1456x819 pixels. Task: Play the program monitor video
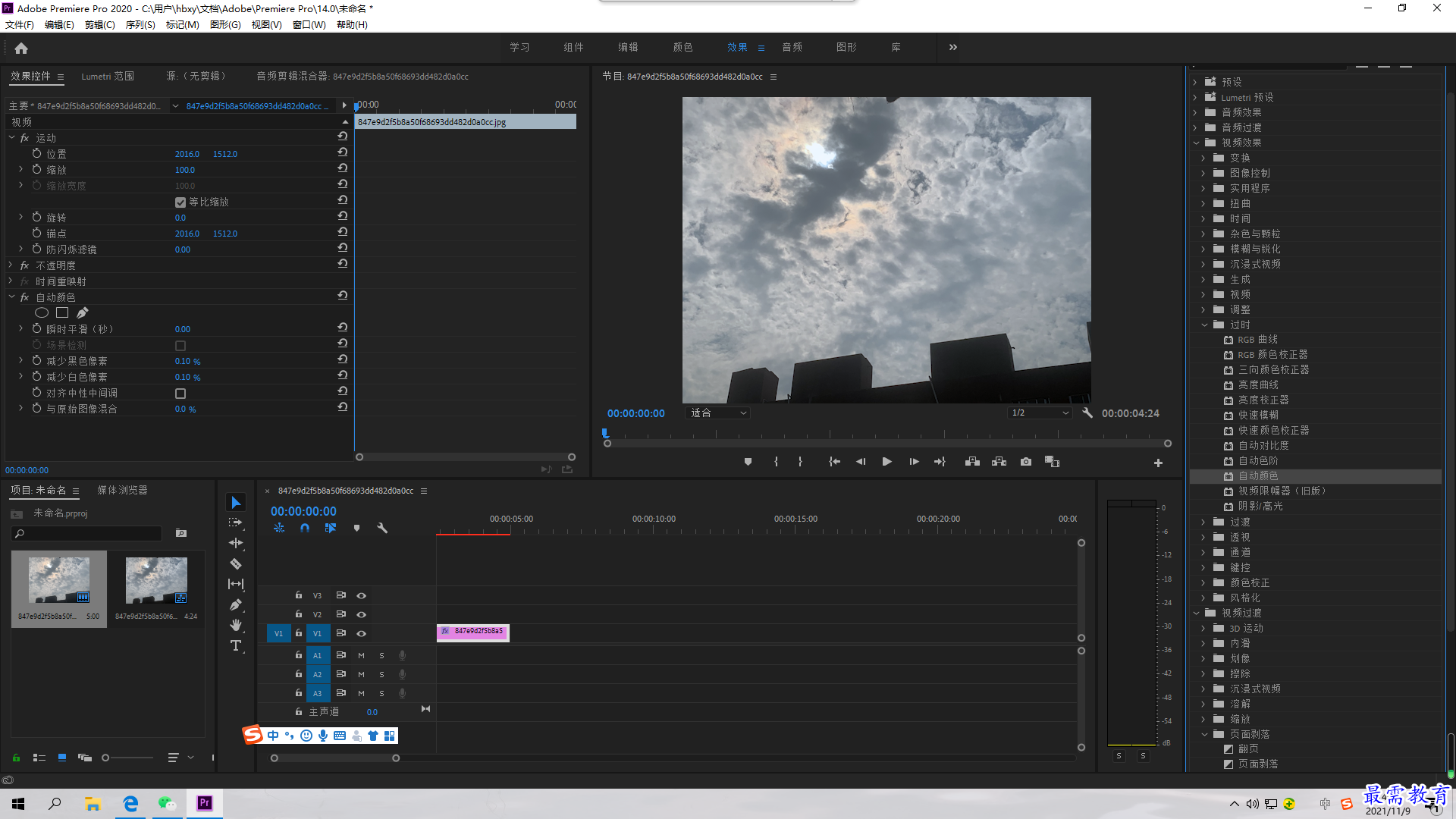point(886,462)
